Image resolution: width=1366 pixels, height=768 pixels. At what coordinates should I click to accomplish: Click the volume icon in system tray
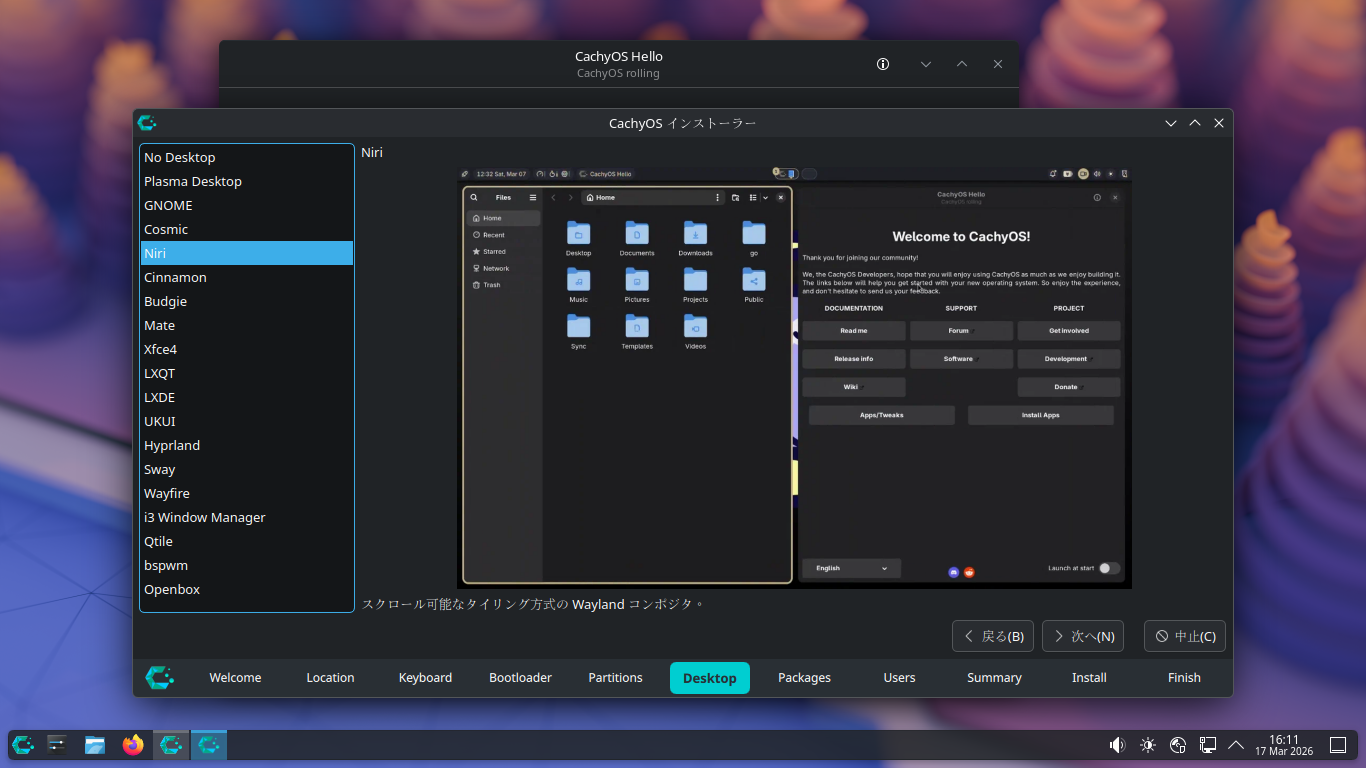(x=1117, y=745)
